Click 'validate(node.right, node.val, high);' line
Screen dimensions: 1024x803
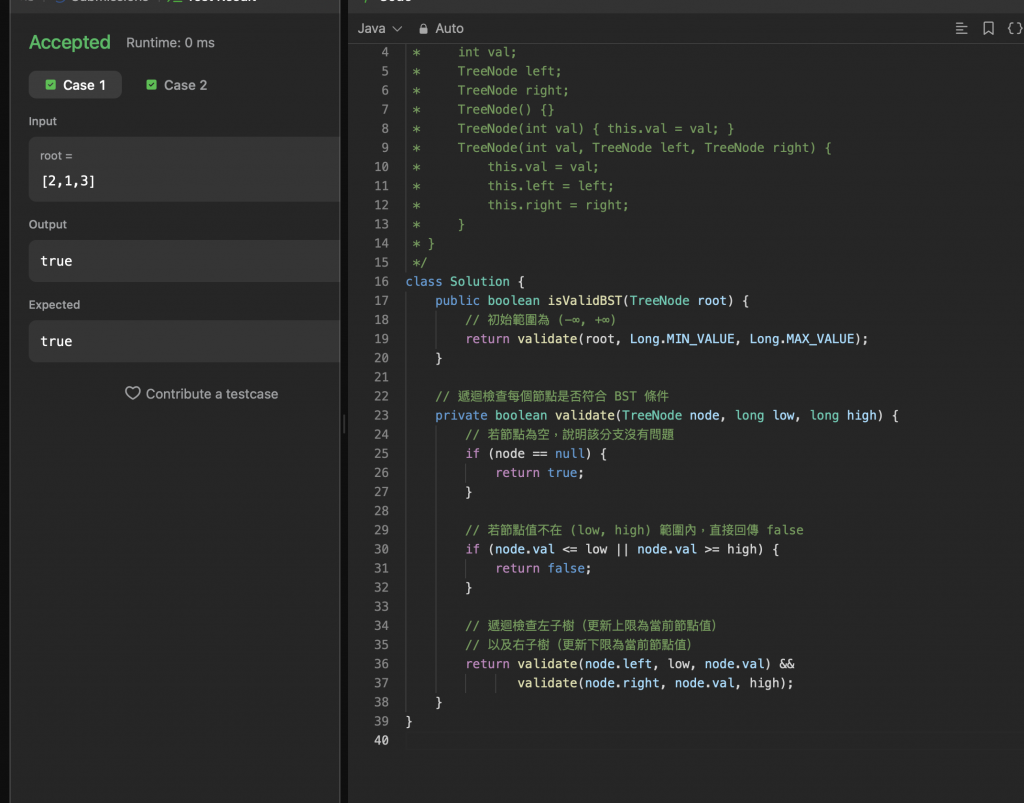point(655,683)
